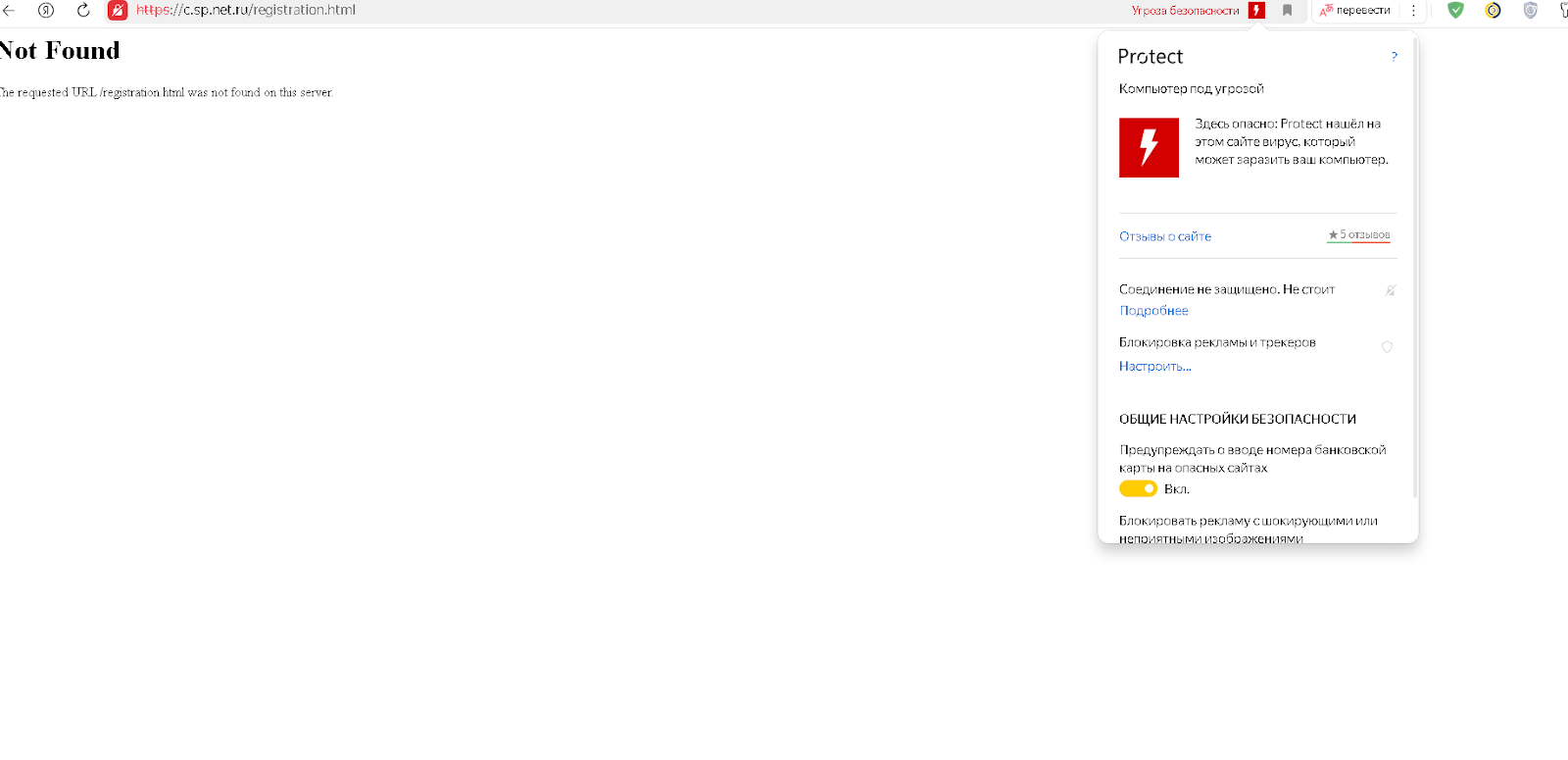Bookmark the page with the bookmark icon
The image size is (1568, 760).
(1288, 10)
